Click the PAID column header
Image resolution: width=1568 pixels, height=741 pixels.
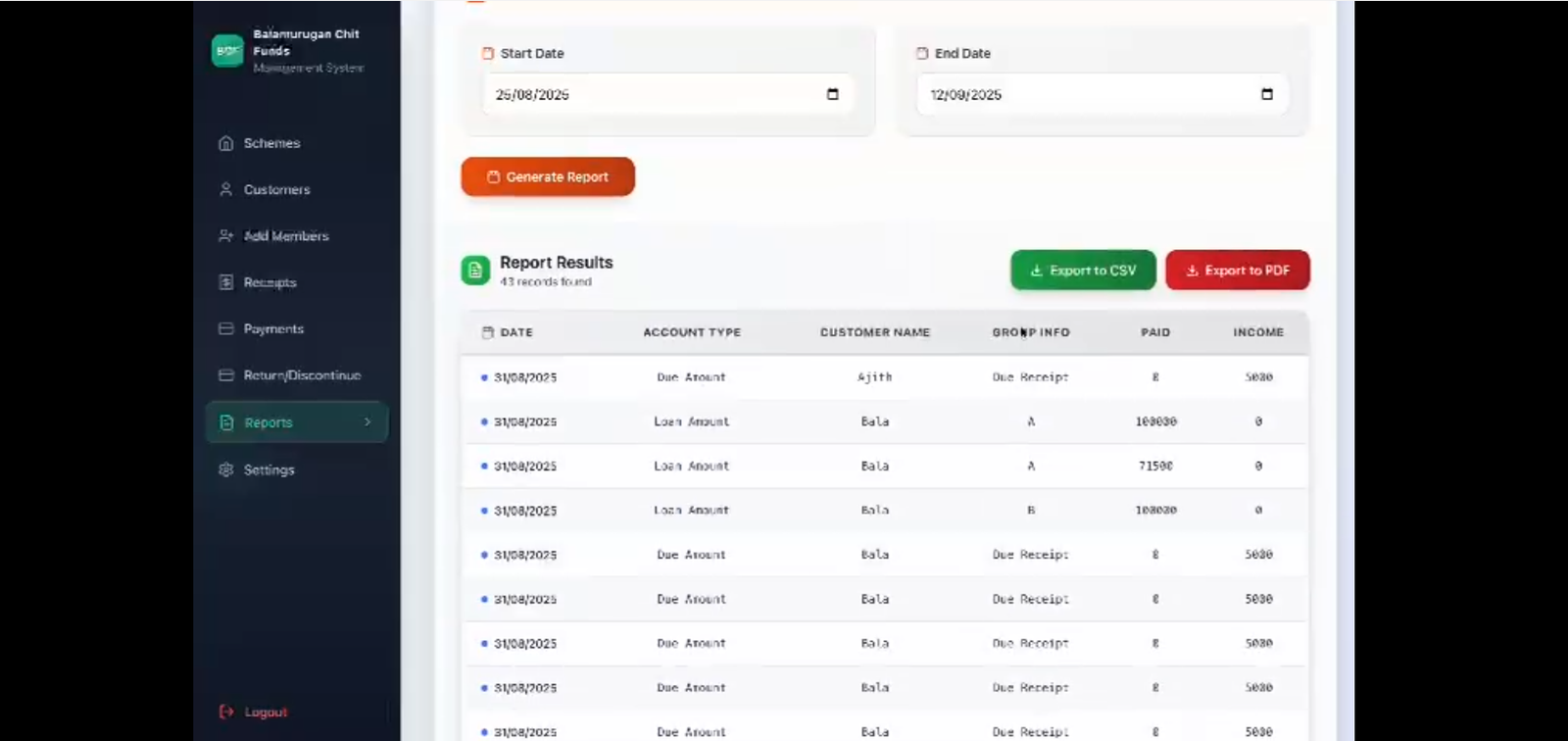(x=1155, y=332)
